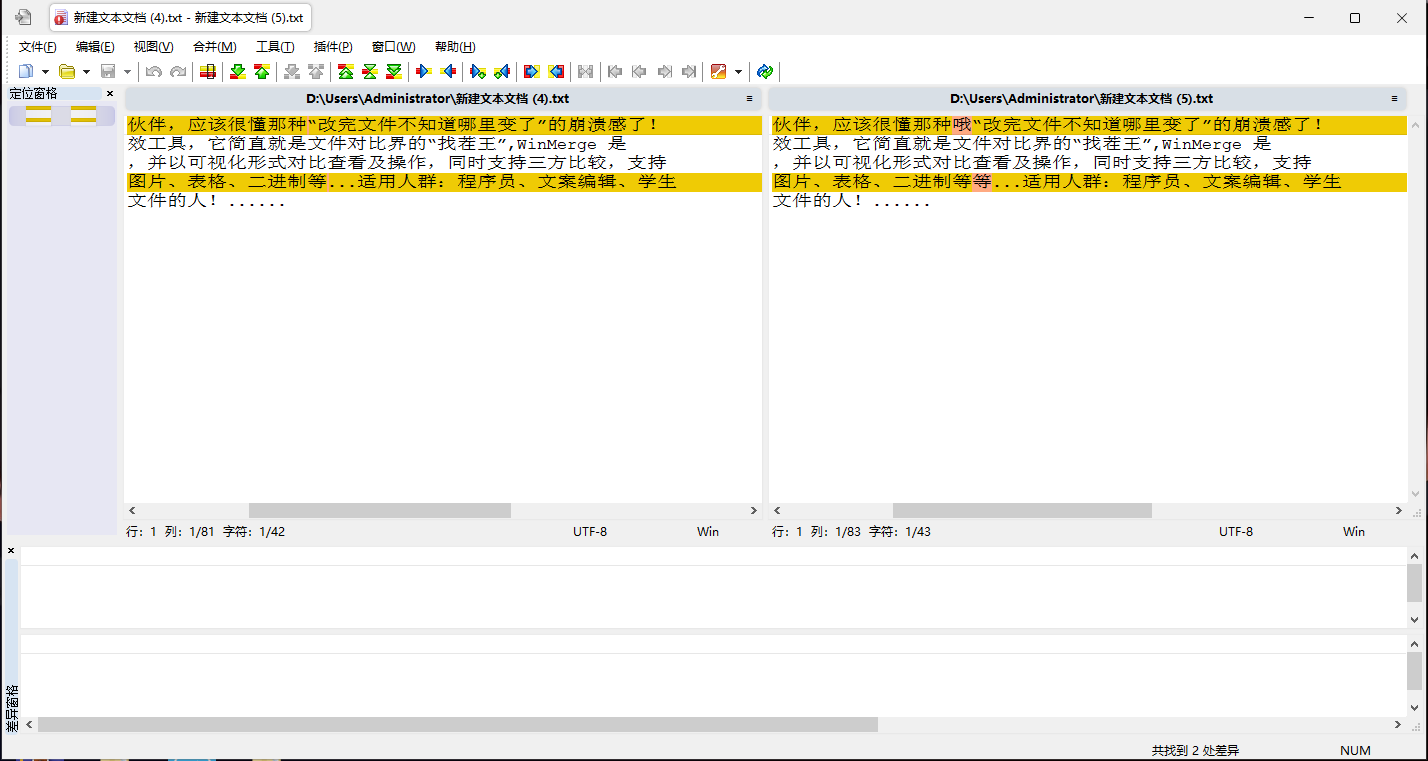
Task: Click NUM indicator in status bar
Action: tap(1355, 750)
